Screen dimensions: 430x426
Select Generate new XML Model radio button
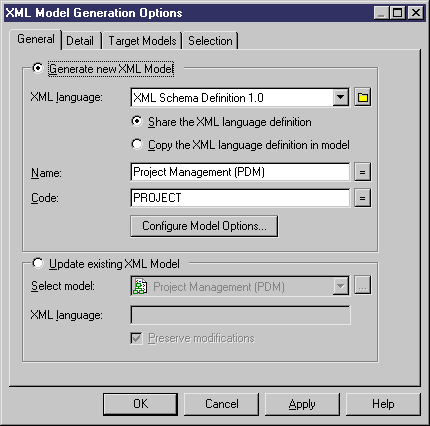click(38, 68)
